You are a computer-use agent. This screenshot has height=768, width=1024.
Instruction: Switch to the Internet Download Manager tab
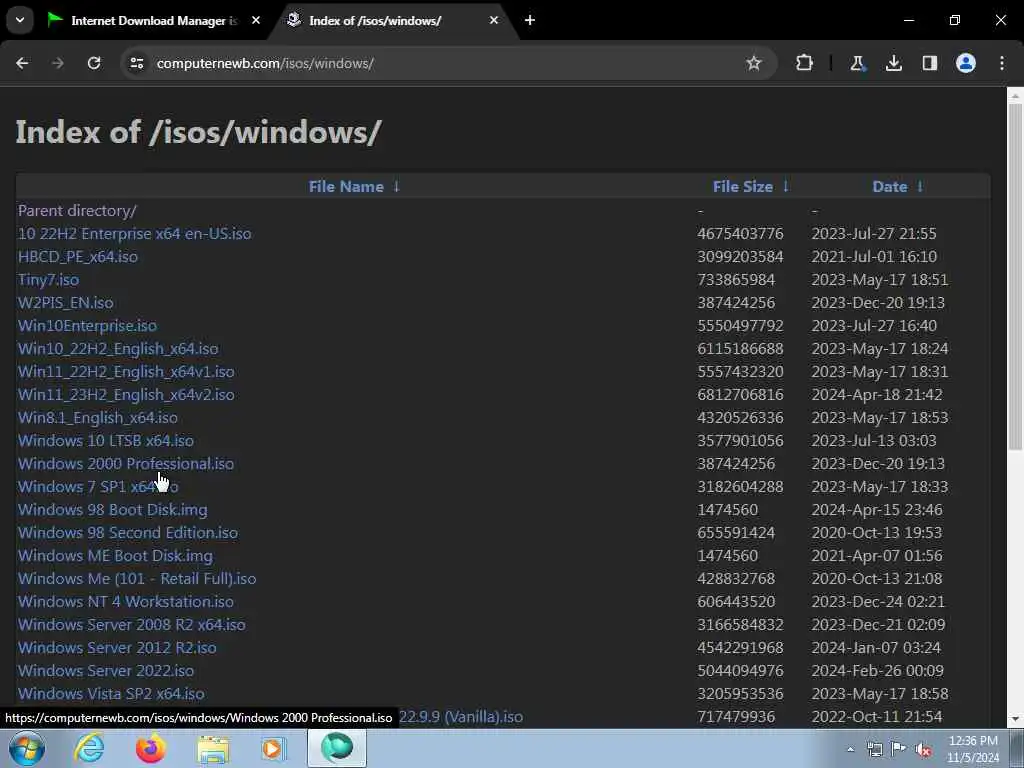pyautogui.click(x=153, y=20)
